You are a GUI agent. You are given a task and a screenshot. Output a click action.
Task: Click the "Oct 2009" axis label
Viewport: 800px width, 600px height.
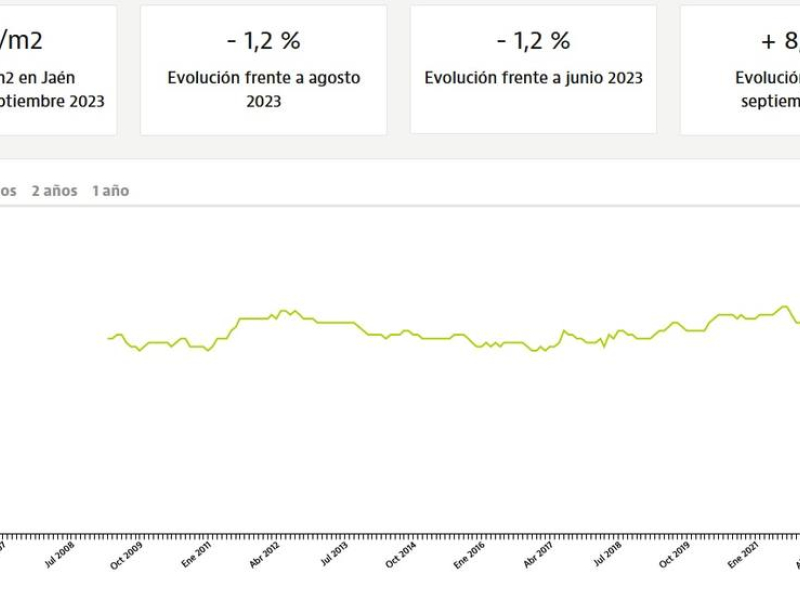tap(127, 555)
